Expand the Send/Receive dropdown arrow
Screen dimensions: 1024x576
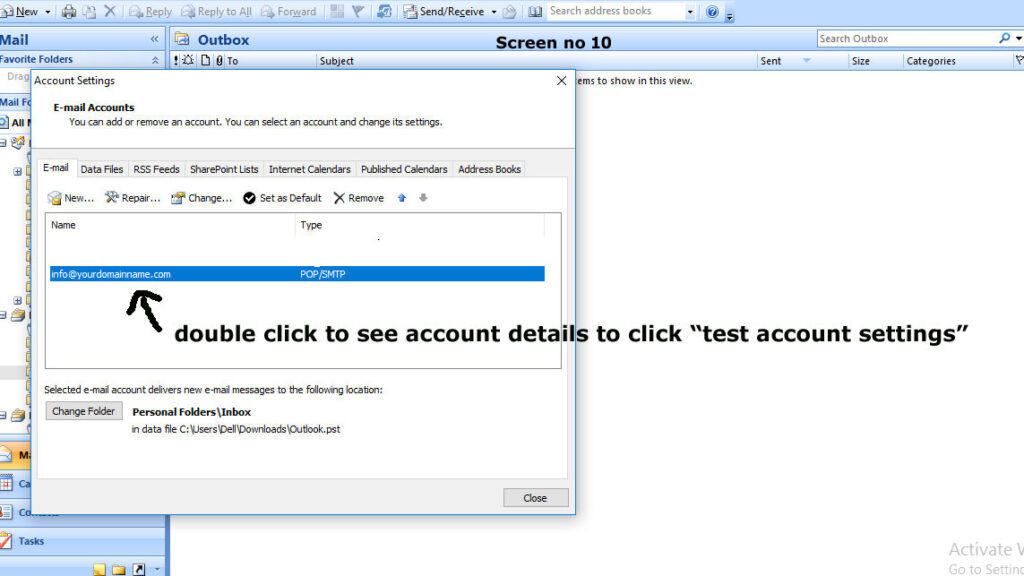(494, 12)
